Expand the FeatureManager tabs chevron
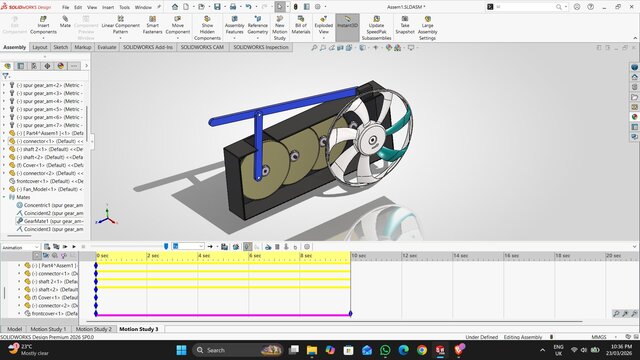 [x=86, y=66]
